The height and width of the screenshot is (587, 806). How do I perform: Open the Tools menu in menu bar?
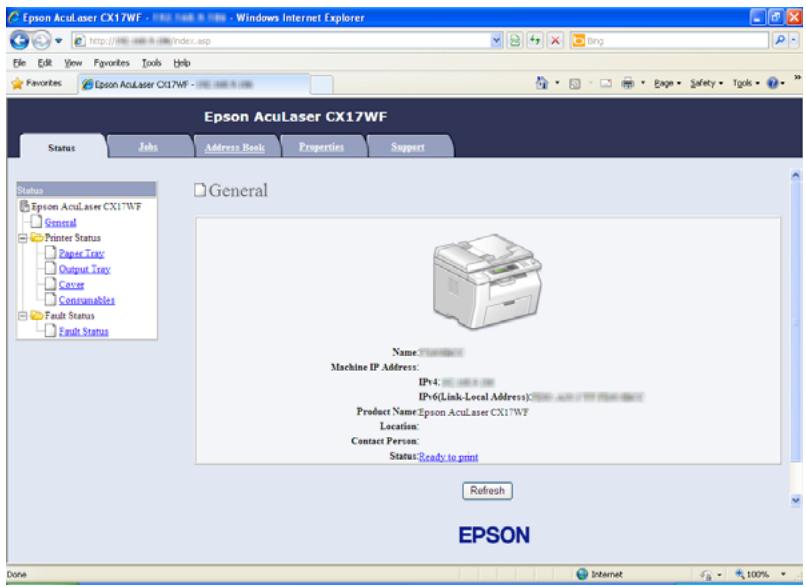point(152,63)
